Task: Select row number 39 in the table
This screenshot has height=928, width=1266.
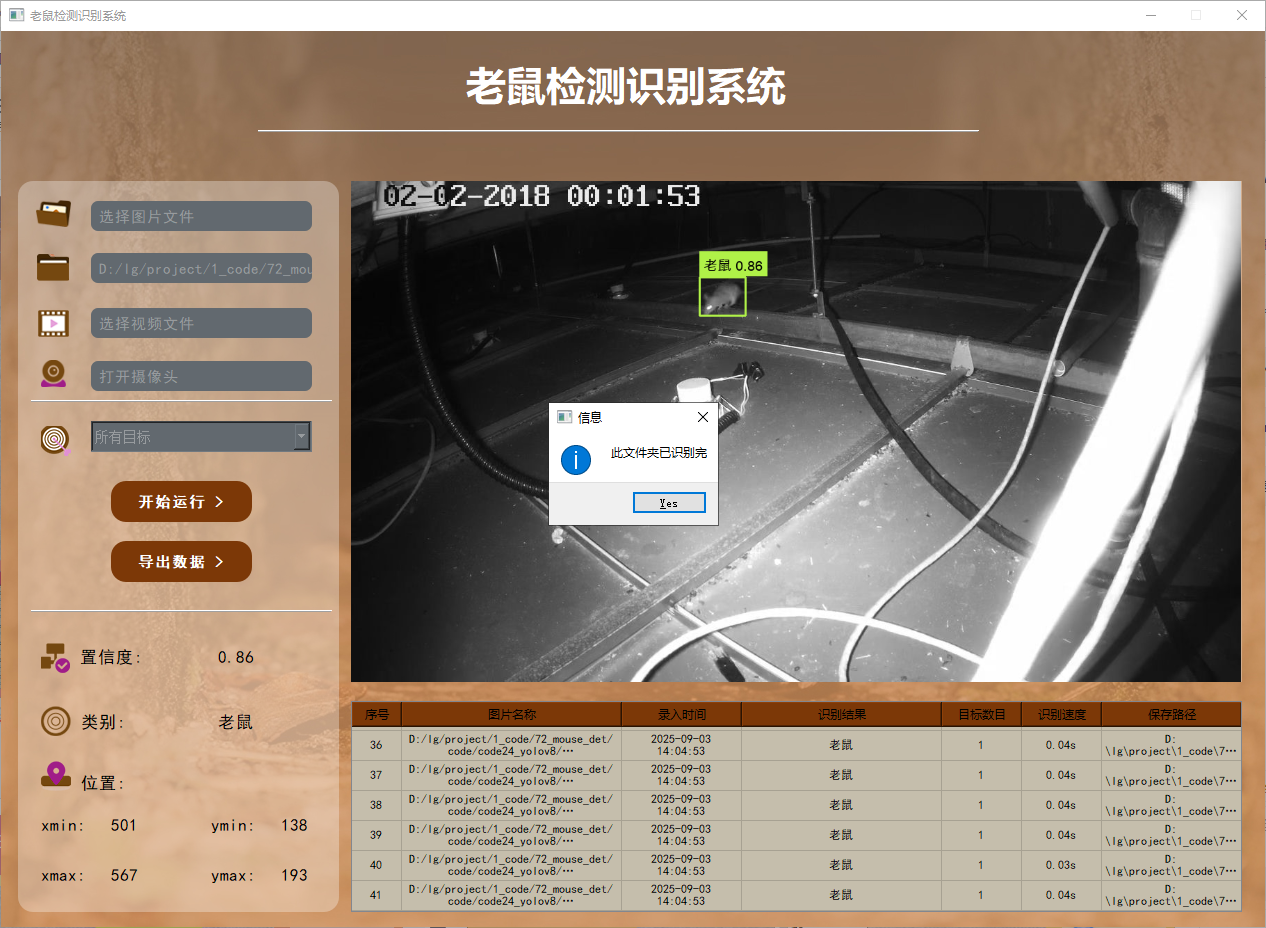Action: [376, 835]
